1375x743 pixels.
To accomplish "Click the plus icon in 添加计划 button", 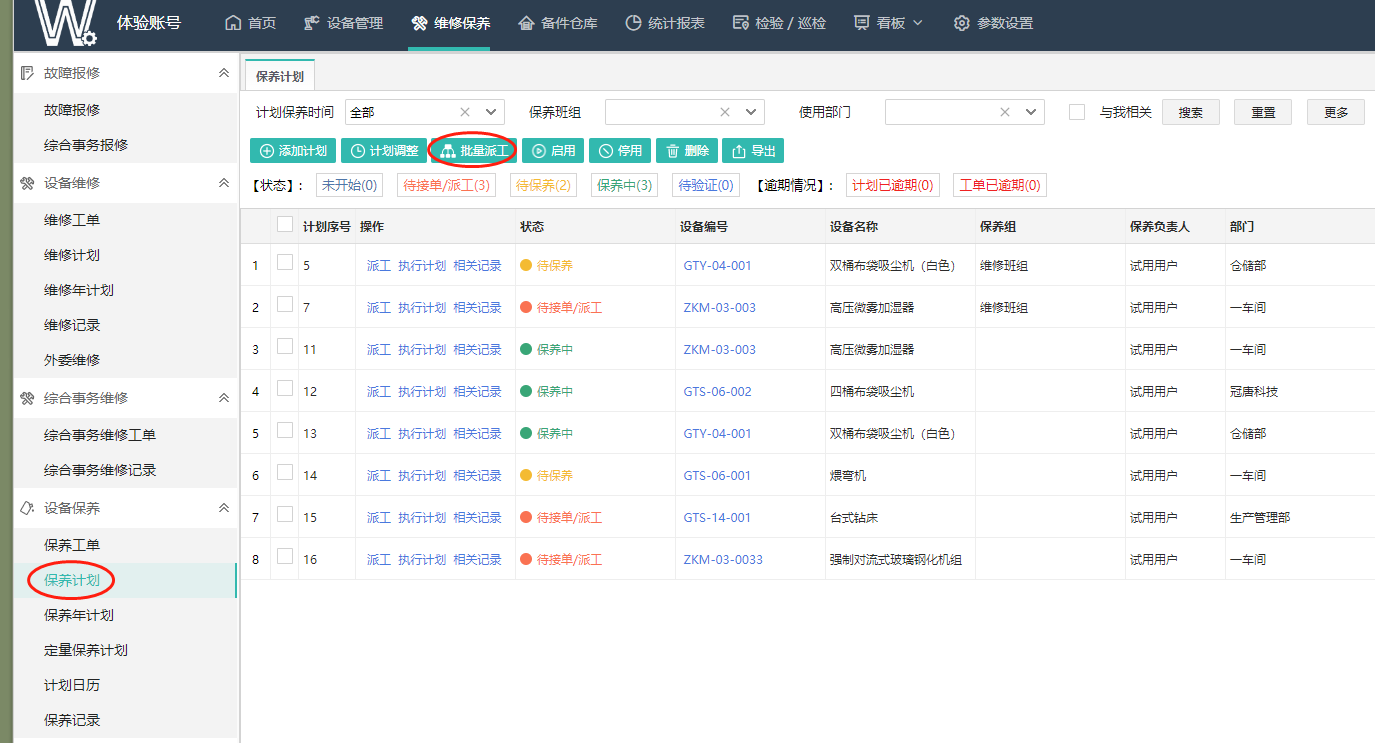I will [x=266, y=151].
